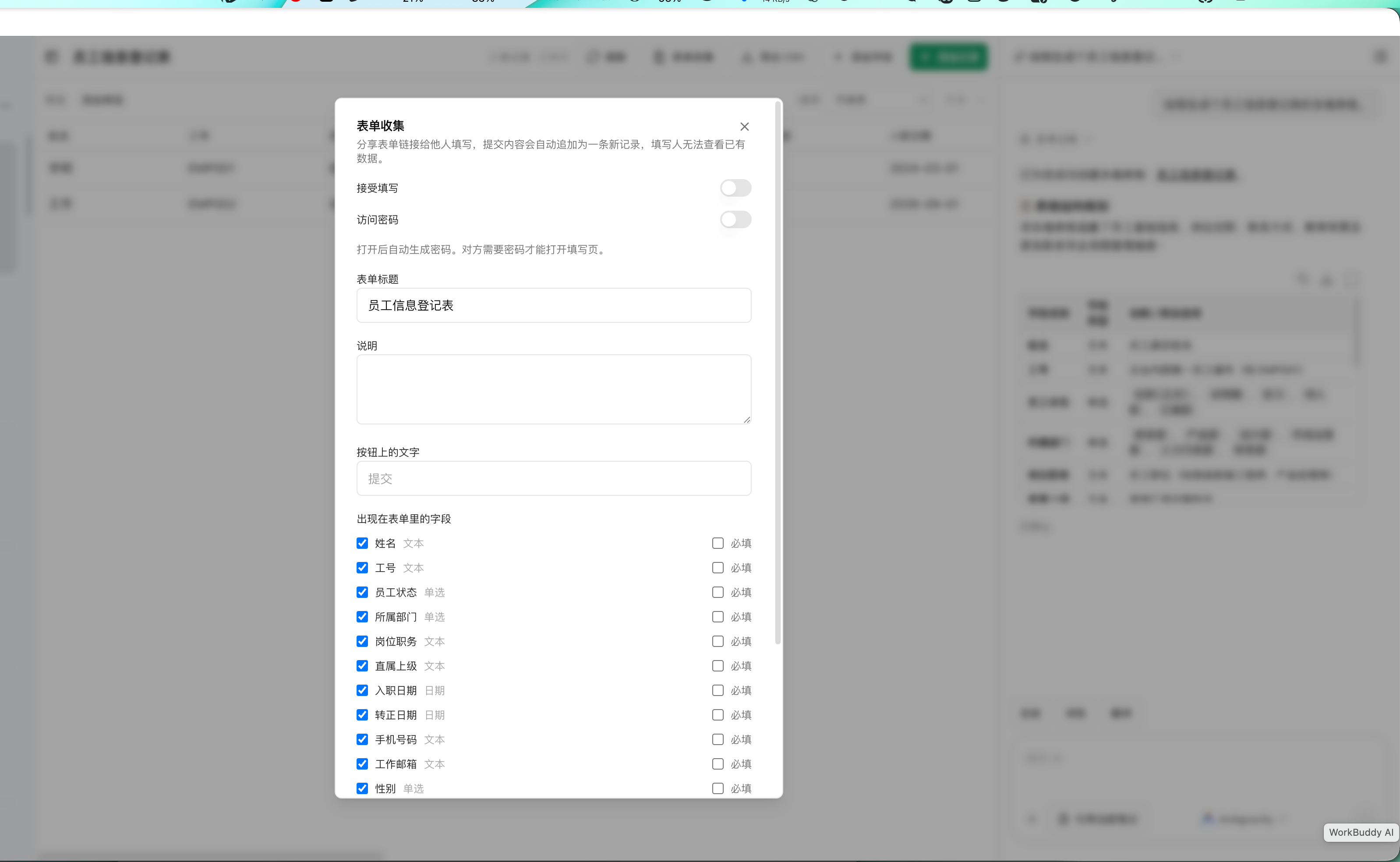Click the WorkBuddy AI label

(1361, 832)
